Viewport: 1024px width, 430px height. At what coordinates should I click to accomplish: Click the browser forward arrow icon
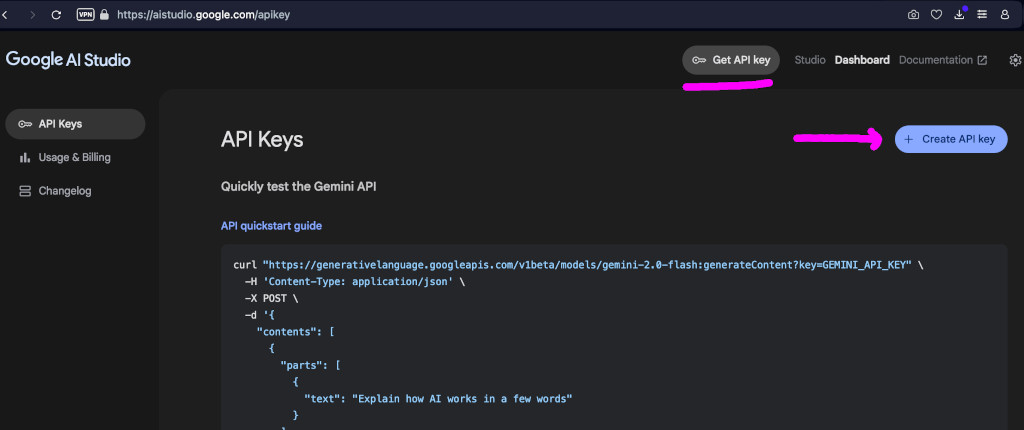pyautogui.click(x=33, y=14)
